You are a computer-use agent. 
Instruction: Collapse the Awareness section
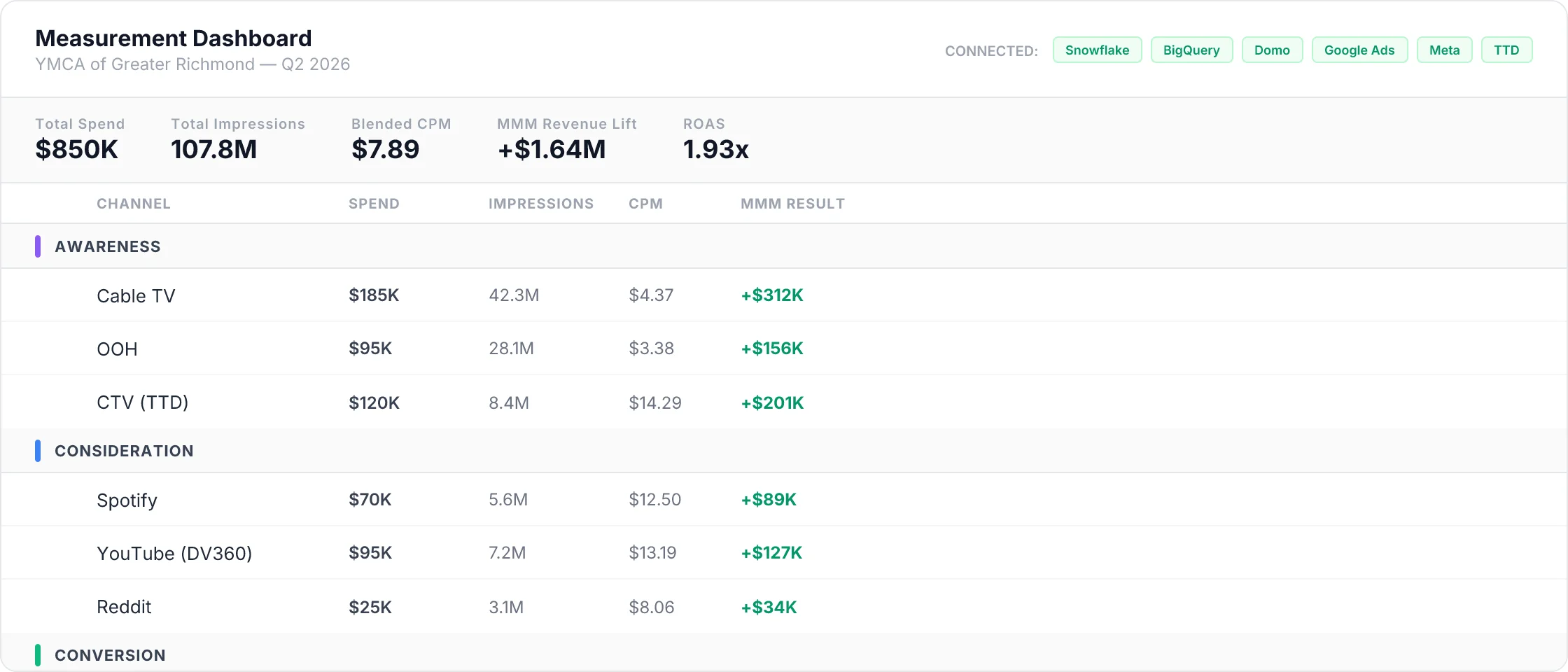coord(108,246)
